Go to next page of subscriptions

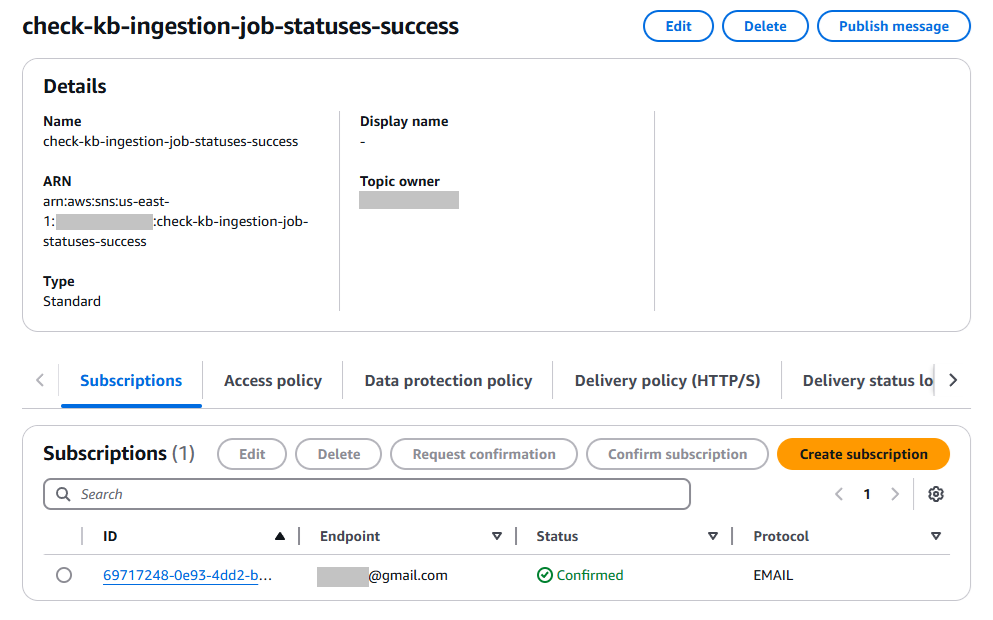tap(895, 494)
